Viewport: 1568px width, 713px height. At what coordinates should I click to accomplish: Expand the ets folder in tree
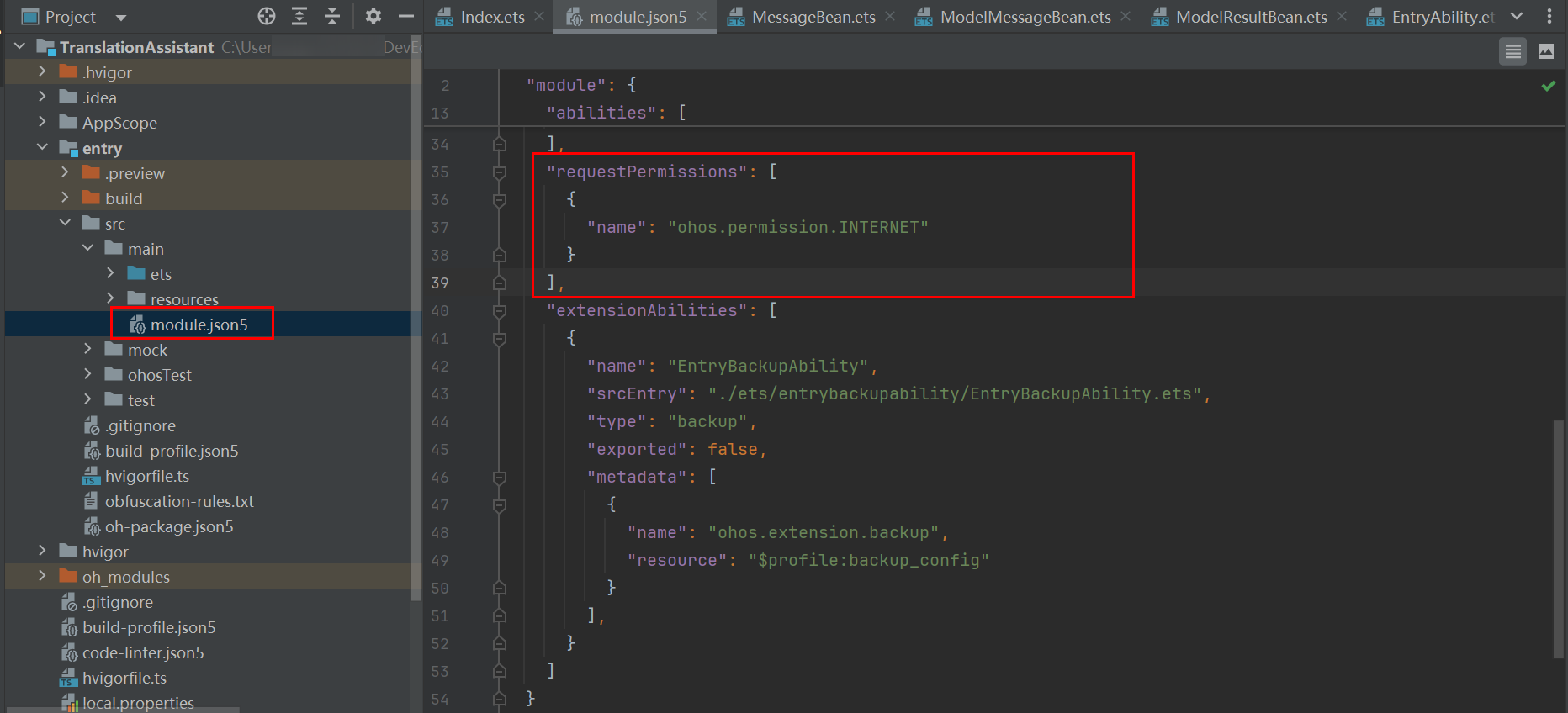tap(110, 273)
